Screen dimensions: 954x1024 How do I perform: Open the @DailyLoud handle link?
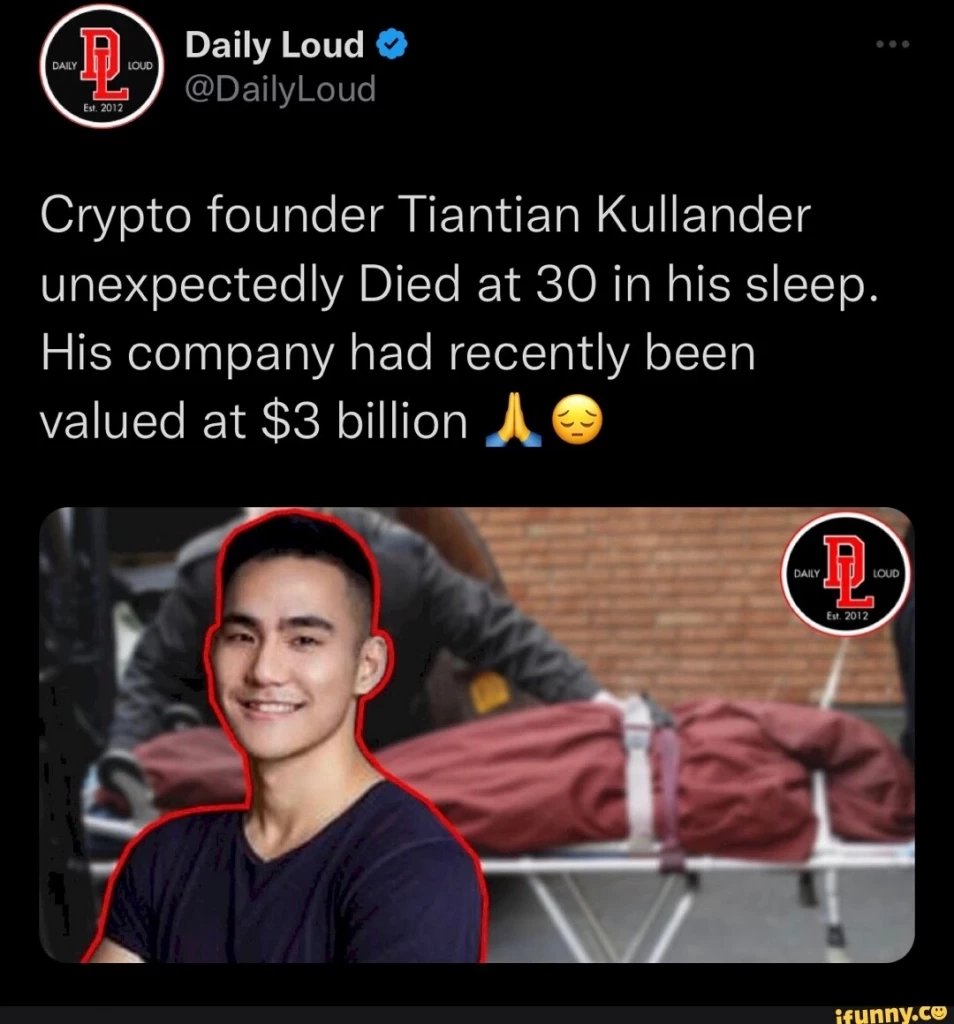point(281,89)
